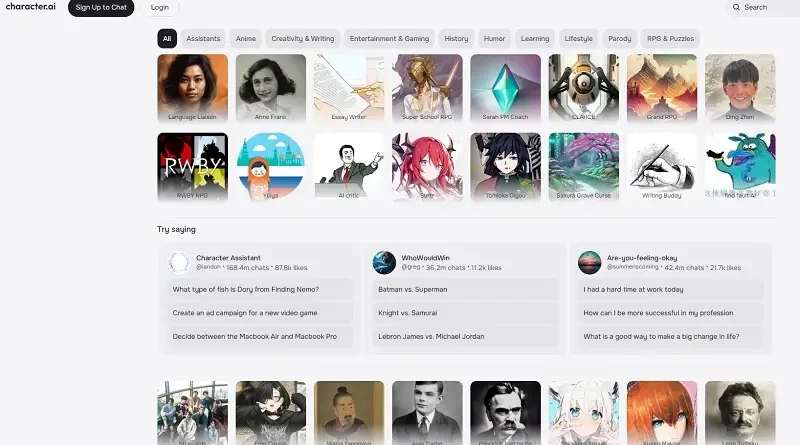Choose the ad campaign video game prompt
The image size is (800, 445).
[260, 313]
